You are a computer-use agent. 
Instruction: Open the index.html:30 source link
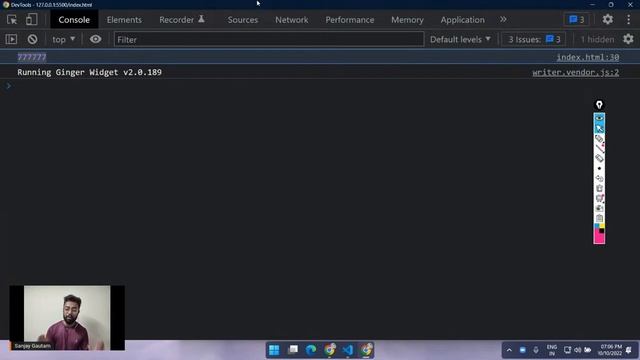pyautogui.click(x=588, y=57)
